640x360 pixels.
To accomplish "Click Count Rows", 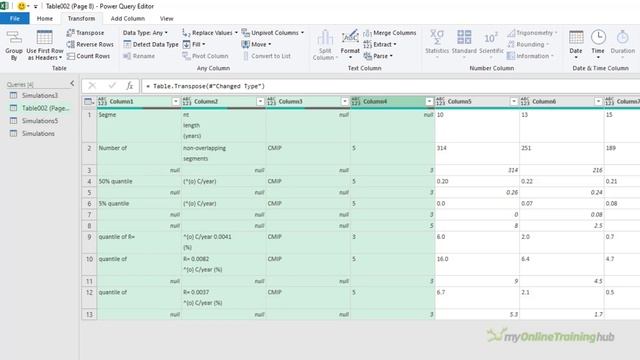I will point(89,56).
